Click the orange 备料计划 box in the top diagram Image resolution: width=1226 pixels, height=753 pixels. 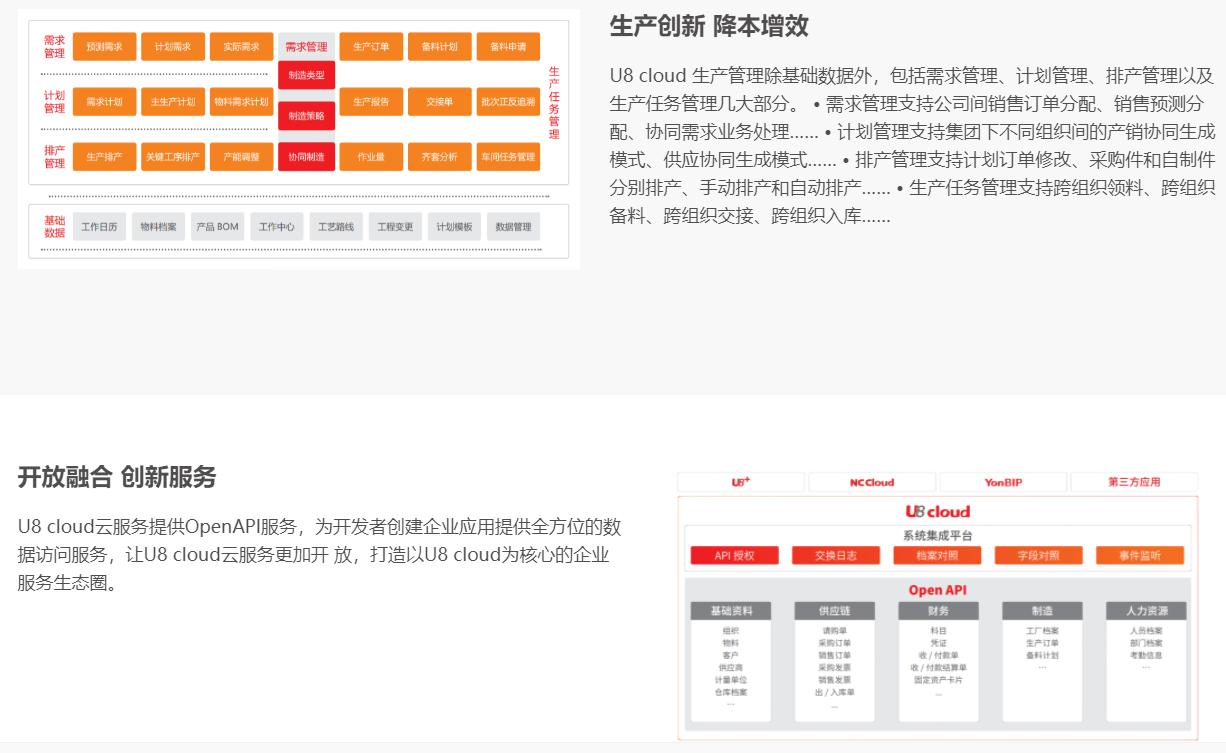point(440,47)
